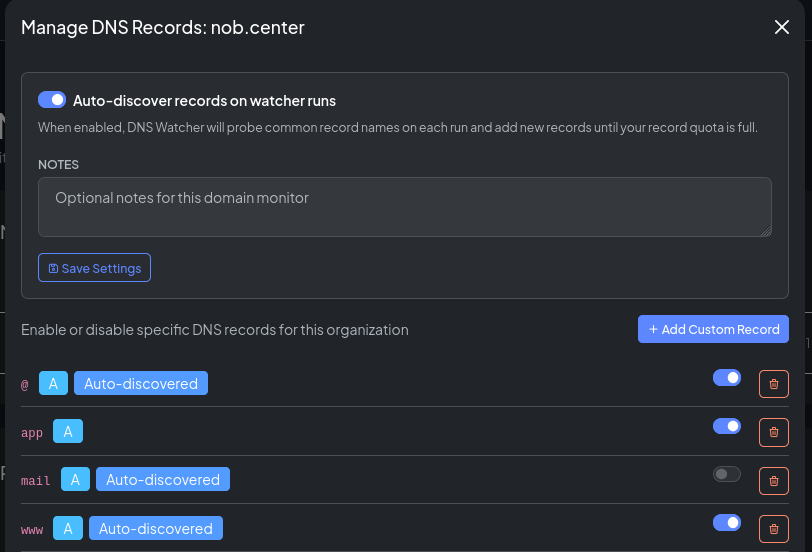Click Add Custom Record button

[713, 329]
